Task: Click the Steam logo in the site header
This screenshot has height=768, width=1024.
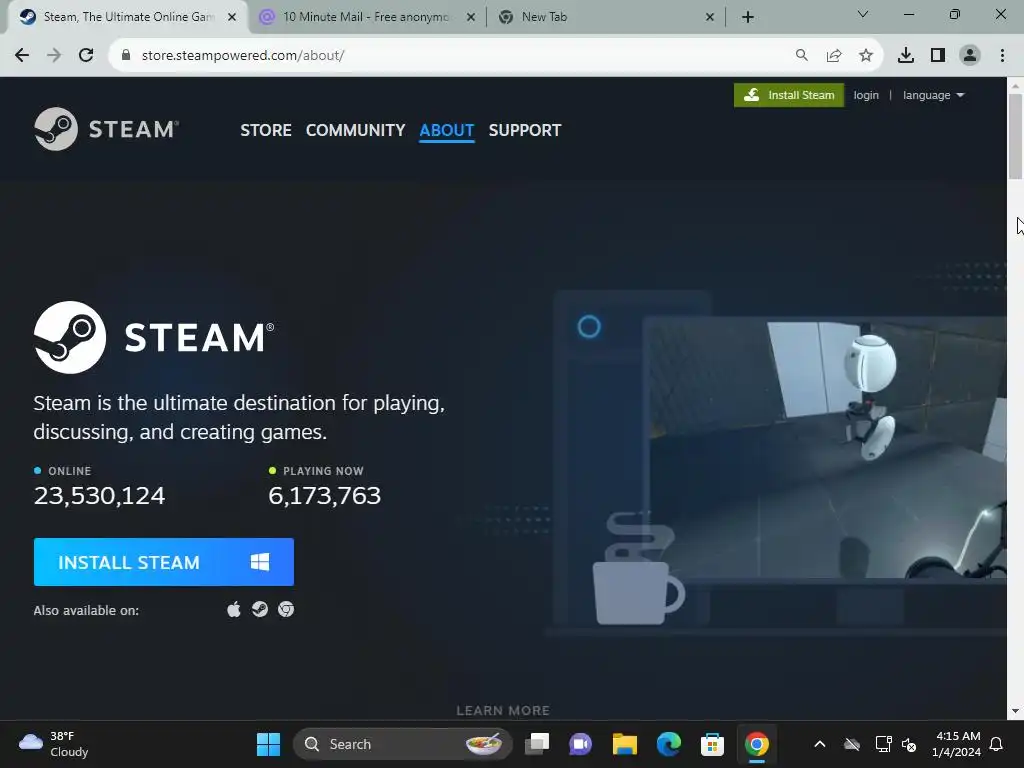Action: (106, 129)
